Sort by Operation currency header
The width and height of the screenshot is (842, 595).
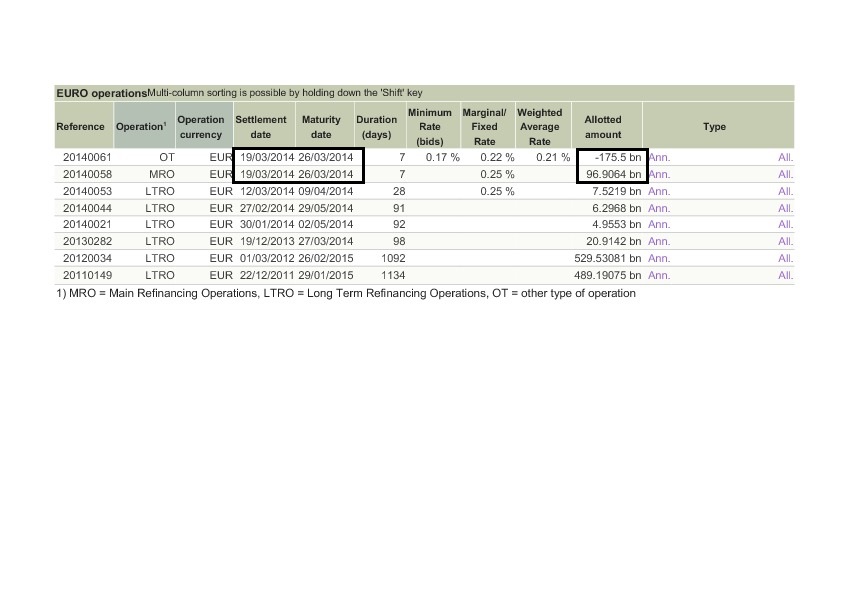coord(204,126)
